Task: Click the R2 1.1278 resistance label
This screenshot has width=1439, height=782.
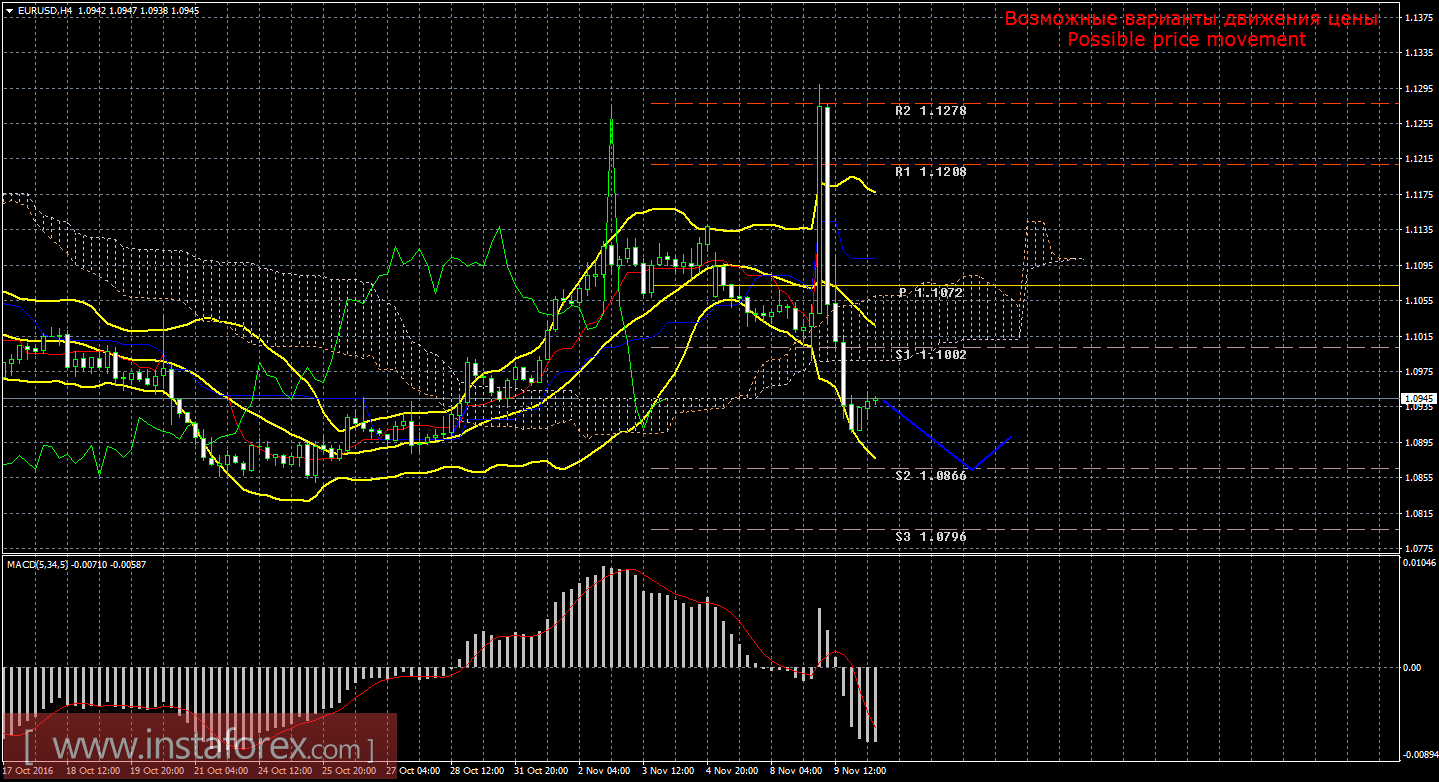Action: pos(930,111)
